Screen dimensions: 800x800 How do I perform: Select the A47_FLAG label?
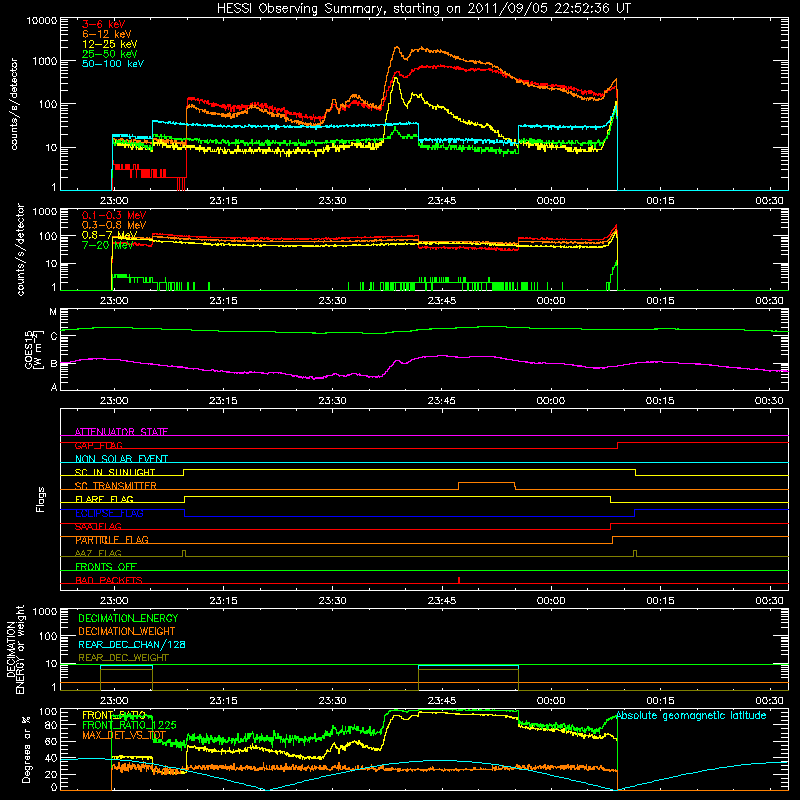coord(98,553)
